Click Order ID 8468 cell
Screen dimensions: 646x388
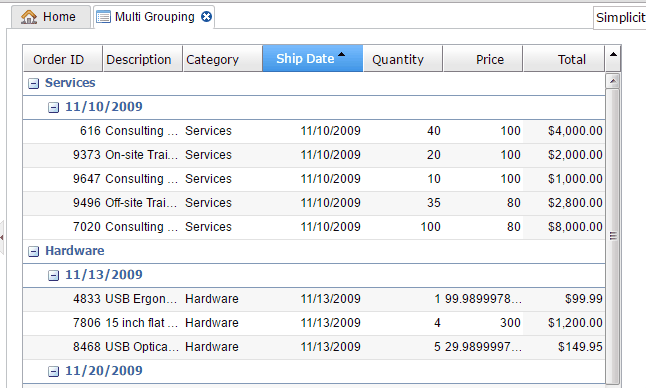(62, 347)
